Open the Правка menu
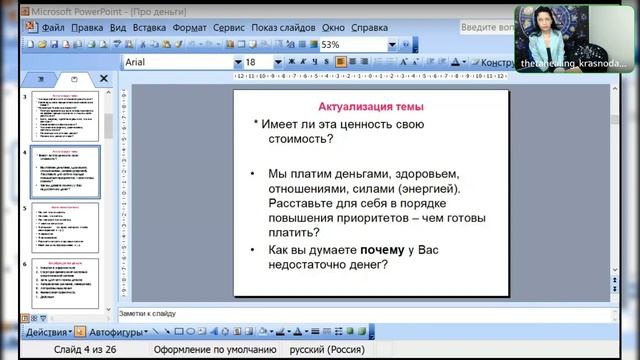Viewport: 640px width, 360px height. tap(87, 28)
